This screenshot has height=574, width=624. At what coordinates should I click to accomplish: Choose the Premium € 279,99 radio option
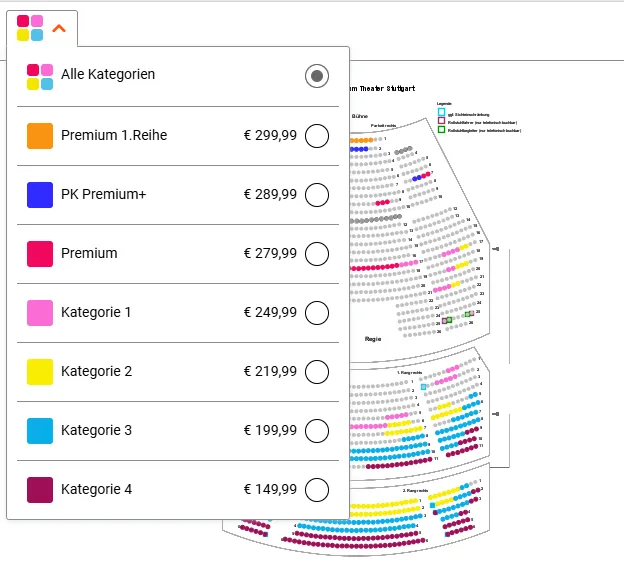[317, 254]
